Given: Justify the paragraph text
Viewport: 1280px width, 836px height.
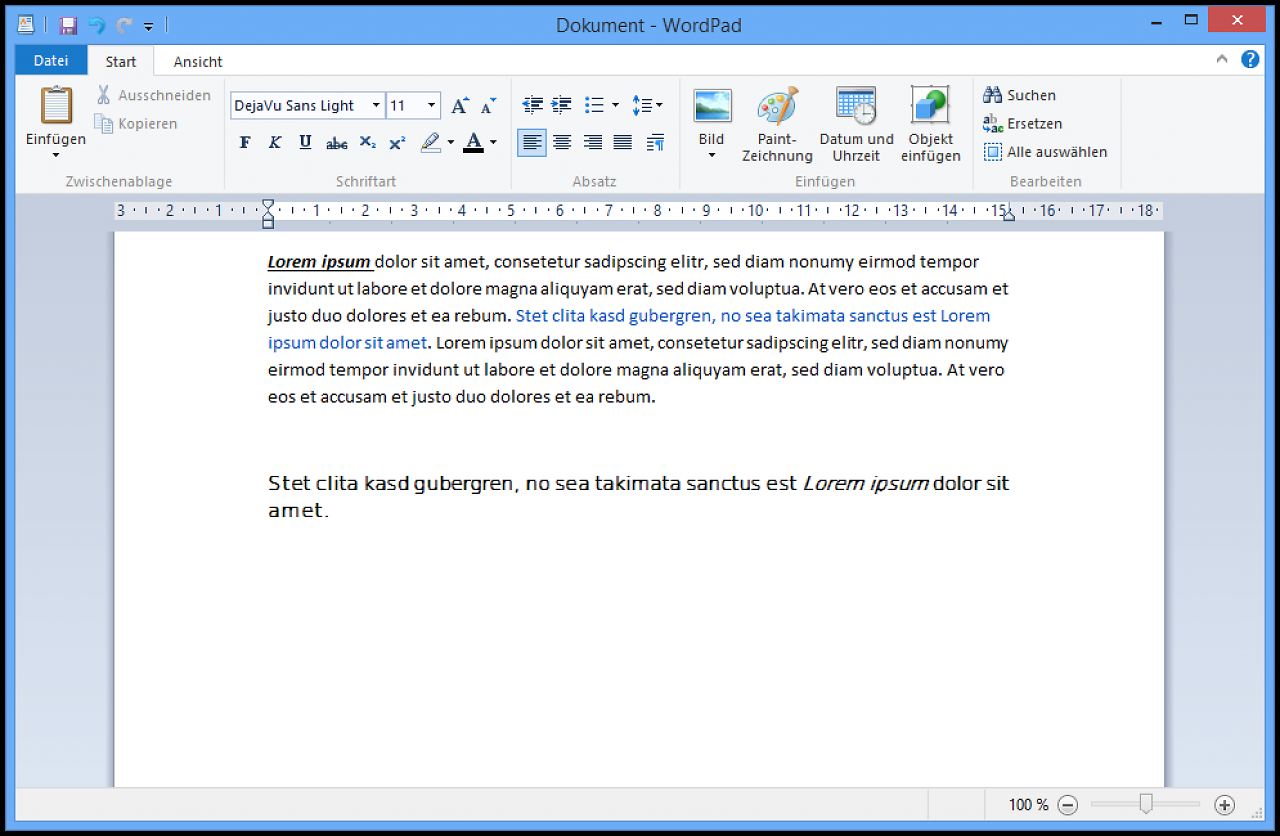Looking at the screenshot, I should (623, 143).
